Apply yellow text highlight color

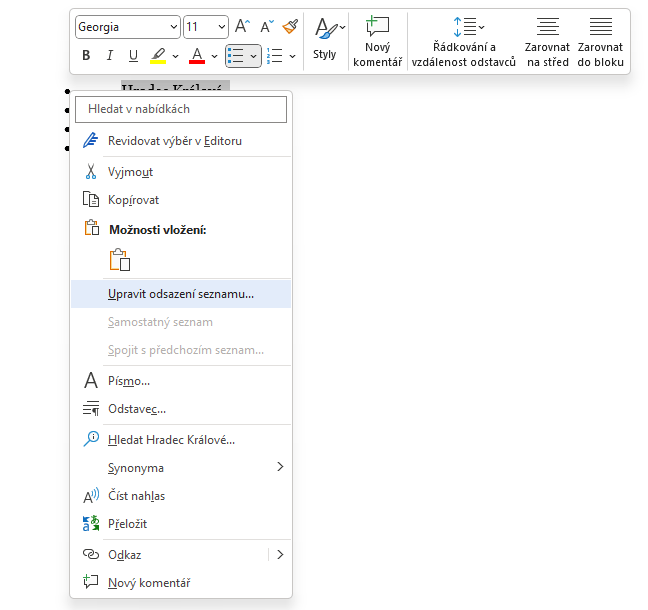pos(158,55)
